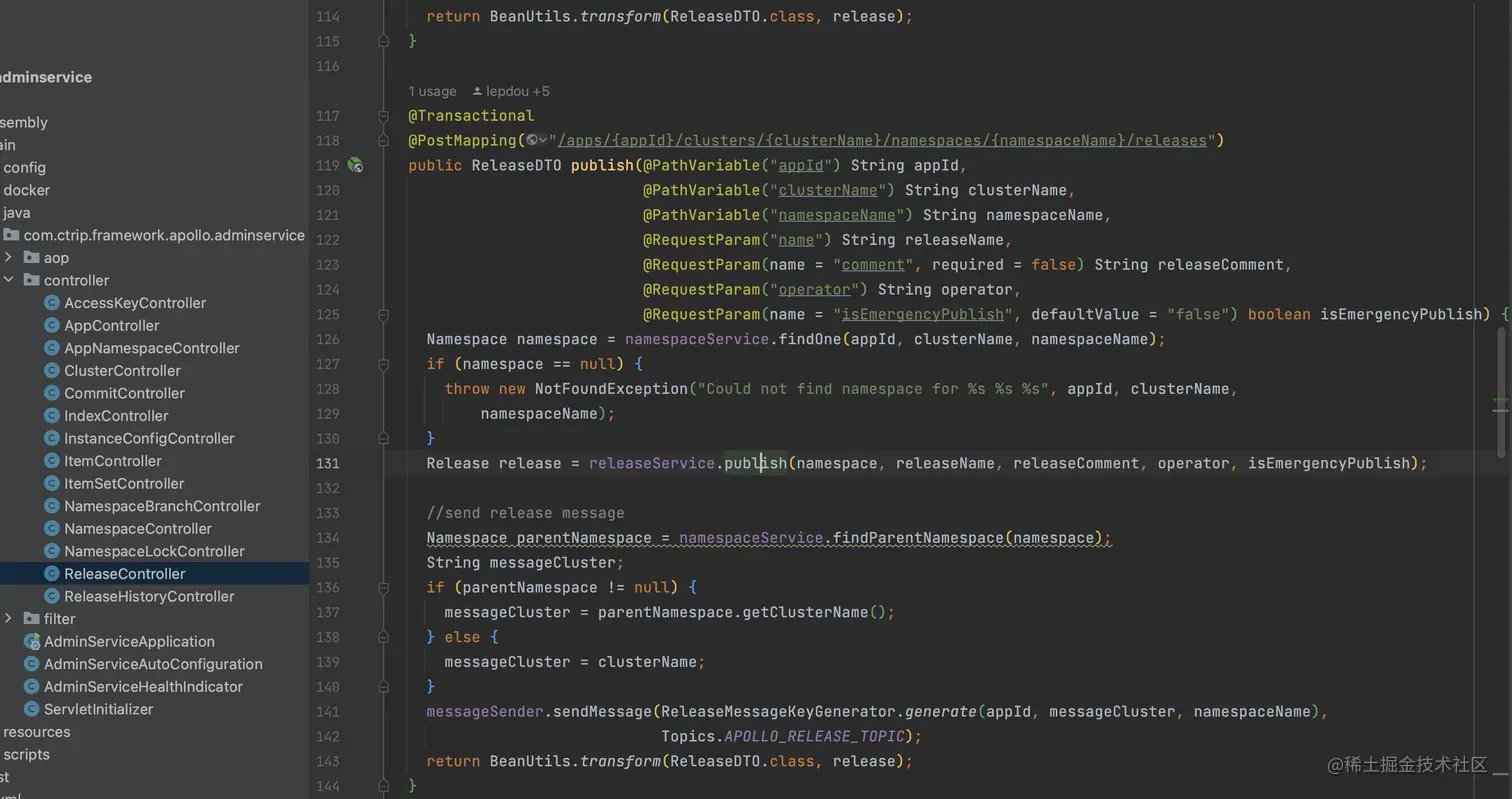Screen dimensions: 1512x799
Task: Select the com.ctrip.framework.apollo.adminservice package
Action: pos(164,235)
